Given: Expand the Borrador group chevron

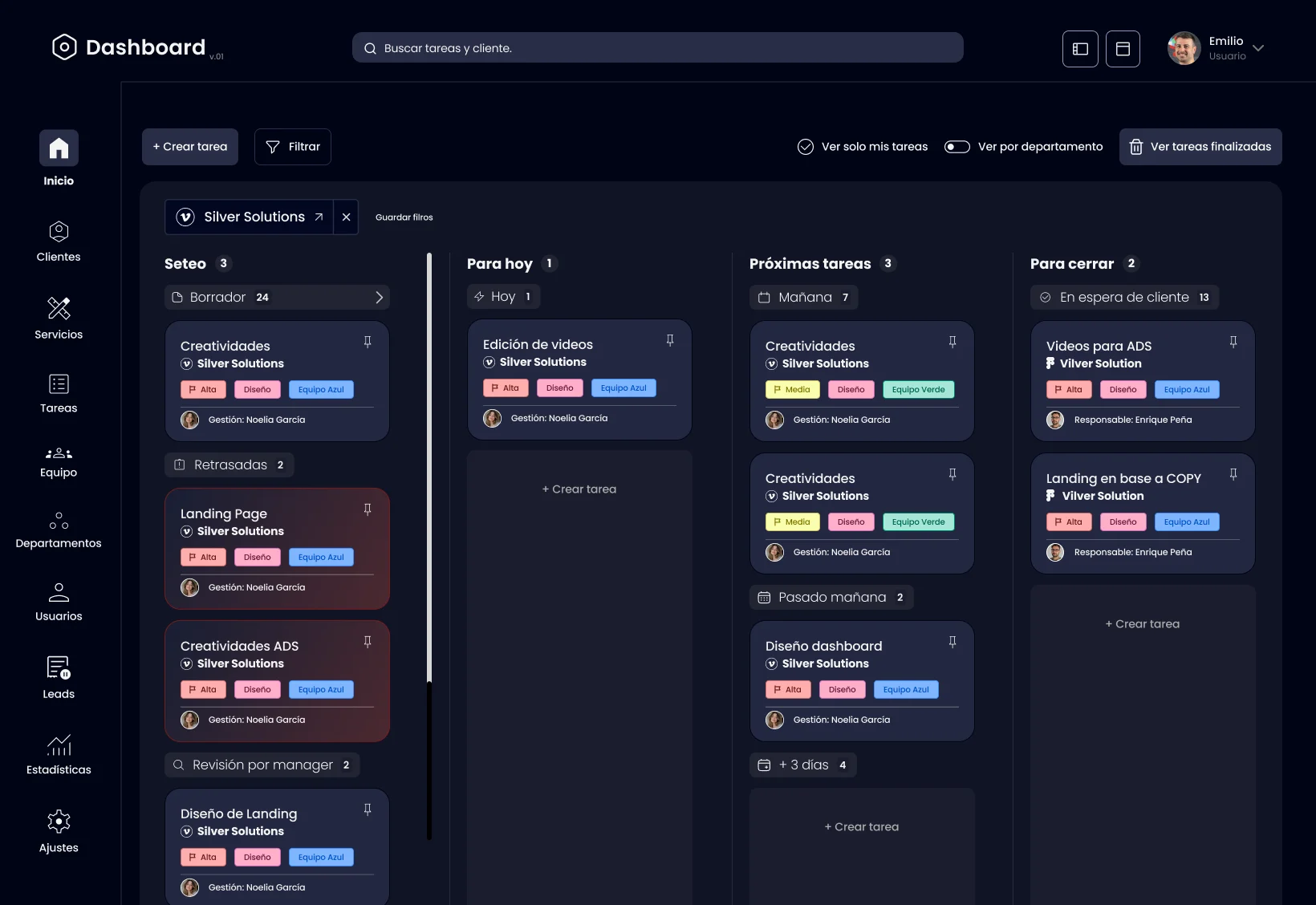Looking at the screenshot, I should click(x=379, y=298).
